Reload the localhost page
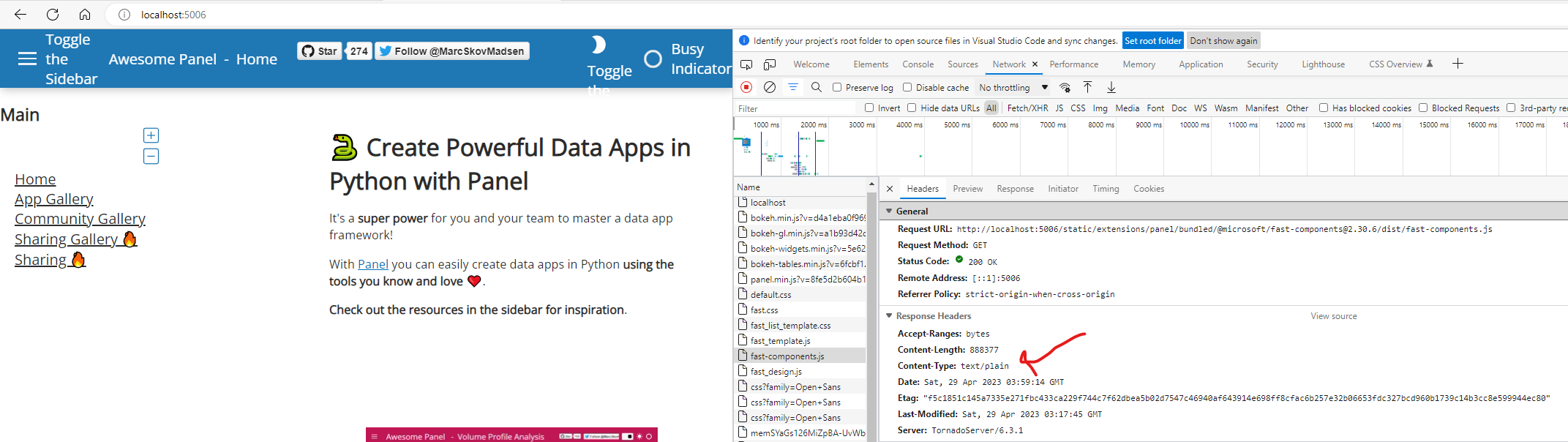The image size is (1568, 442). pyautogui.click(x=53, y=15)
